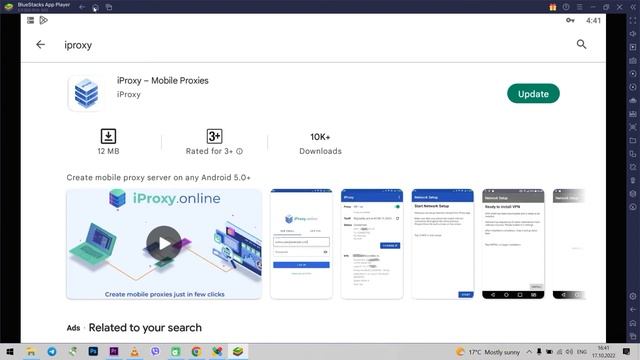
Task: Click the BlueStacks home icon in title bar
Action: point(96,7)
